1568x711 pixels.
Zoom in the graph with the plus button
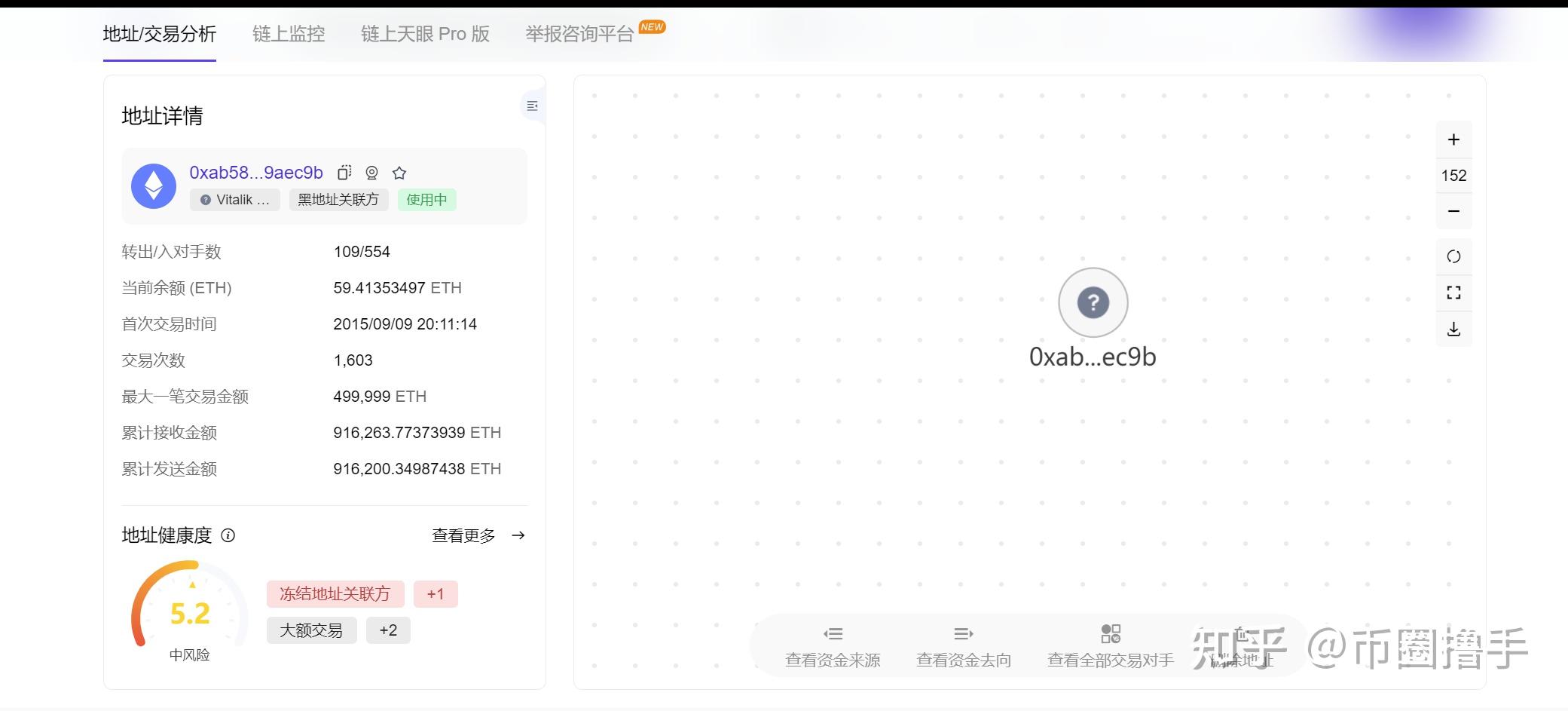click(x=1453, y=139)
